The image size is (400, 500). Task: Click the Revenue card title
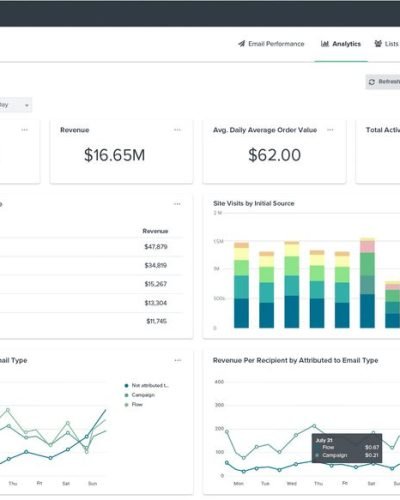75,130
